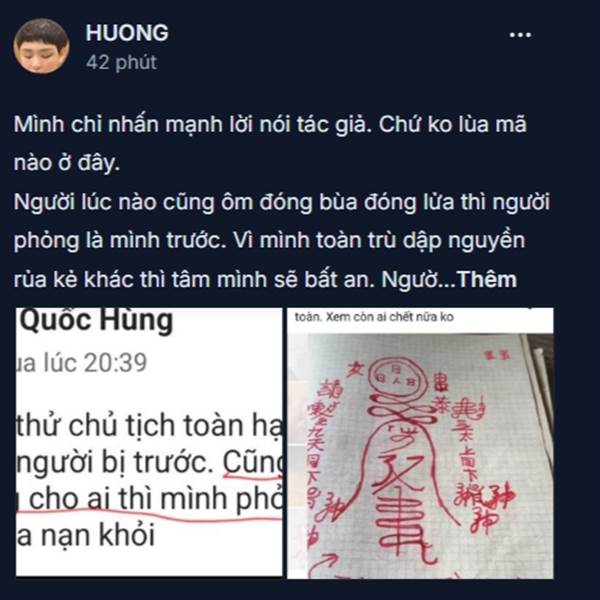600x600 pixels.
Task: Open the left Quốc Hùng screenshot image
Action: [149, 442]
